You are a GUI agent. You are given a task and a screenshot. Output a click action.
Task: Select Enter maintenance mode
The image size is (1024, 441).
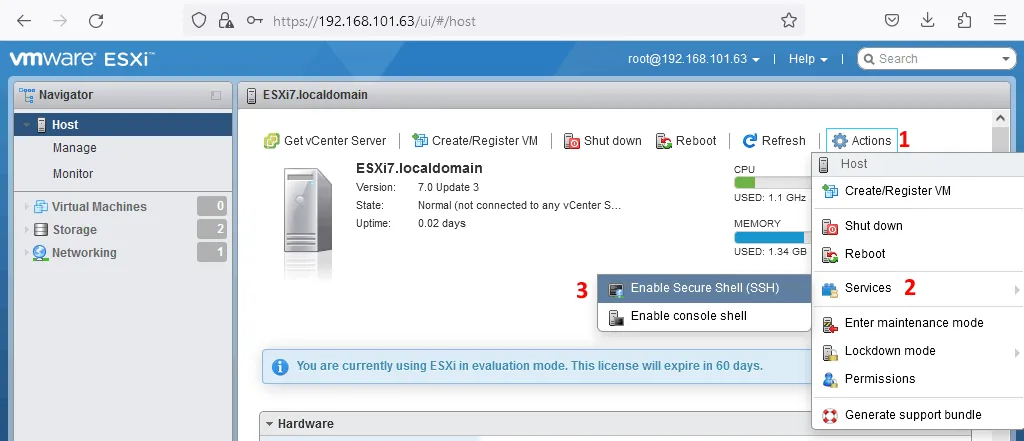(913, 323)
